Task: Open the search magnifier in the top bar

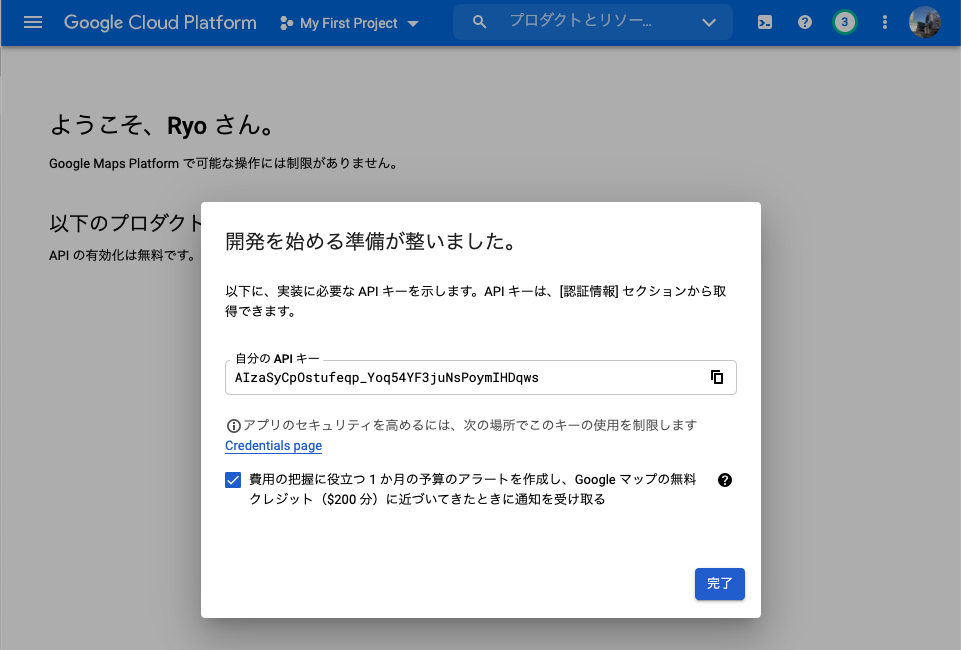Action: point(479,21)
